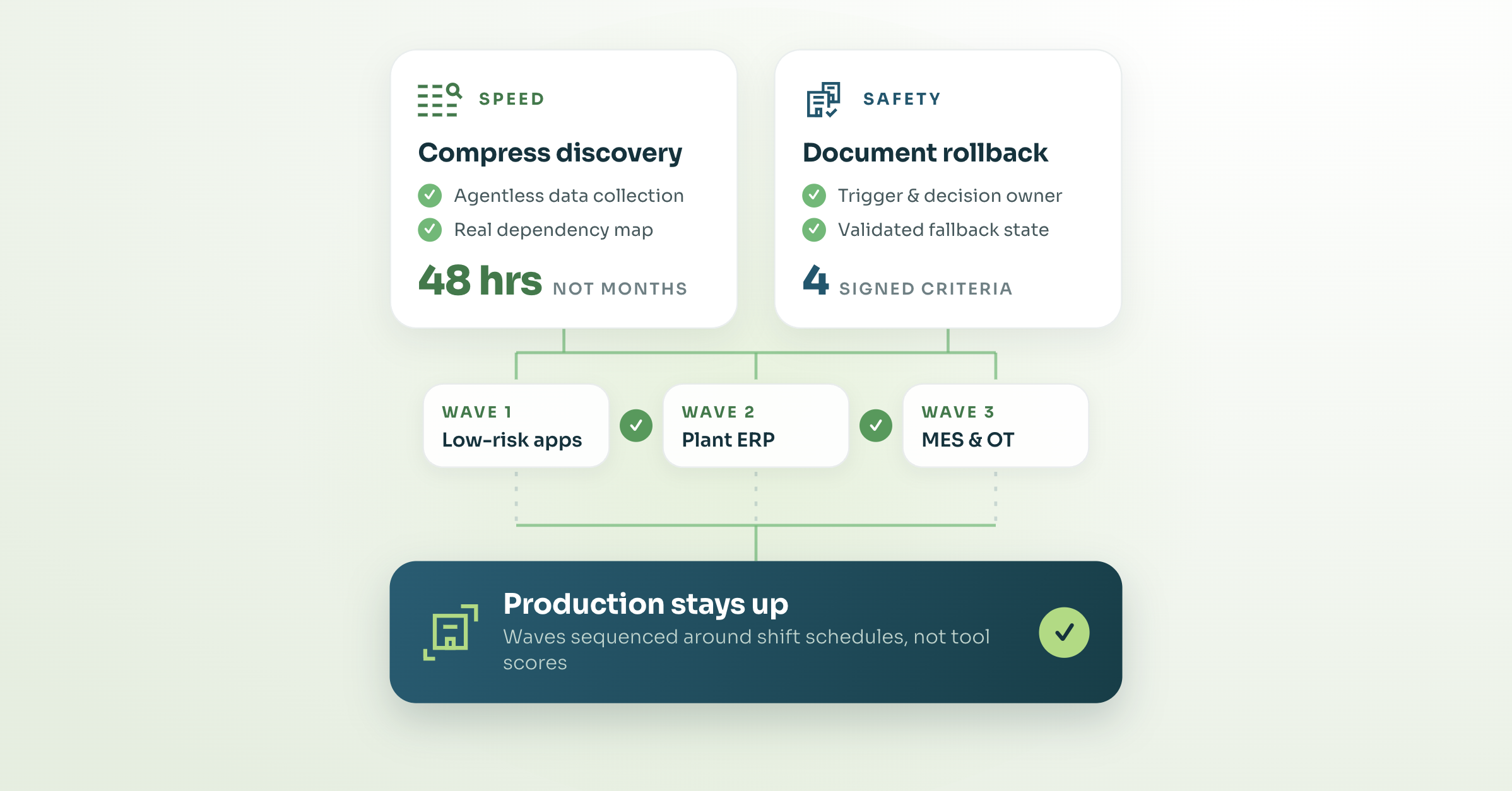Click the check icon beside Real dependency map

pos(430,230)
